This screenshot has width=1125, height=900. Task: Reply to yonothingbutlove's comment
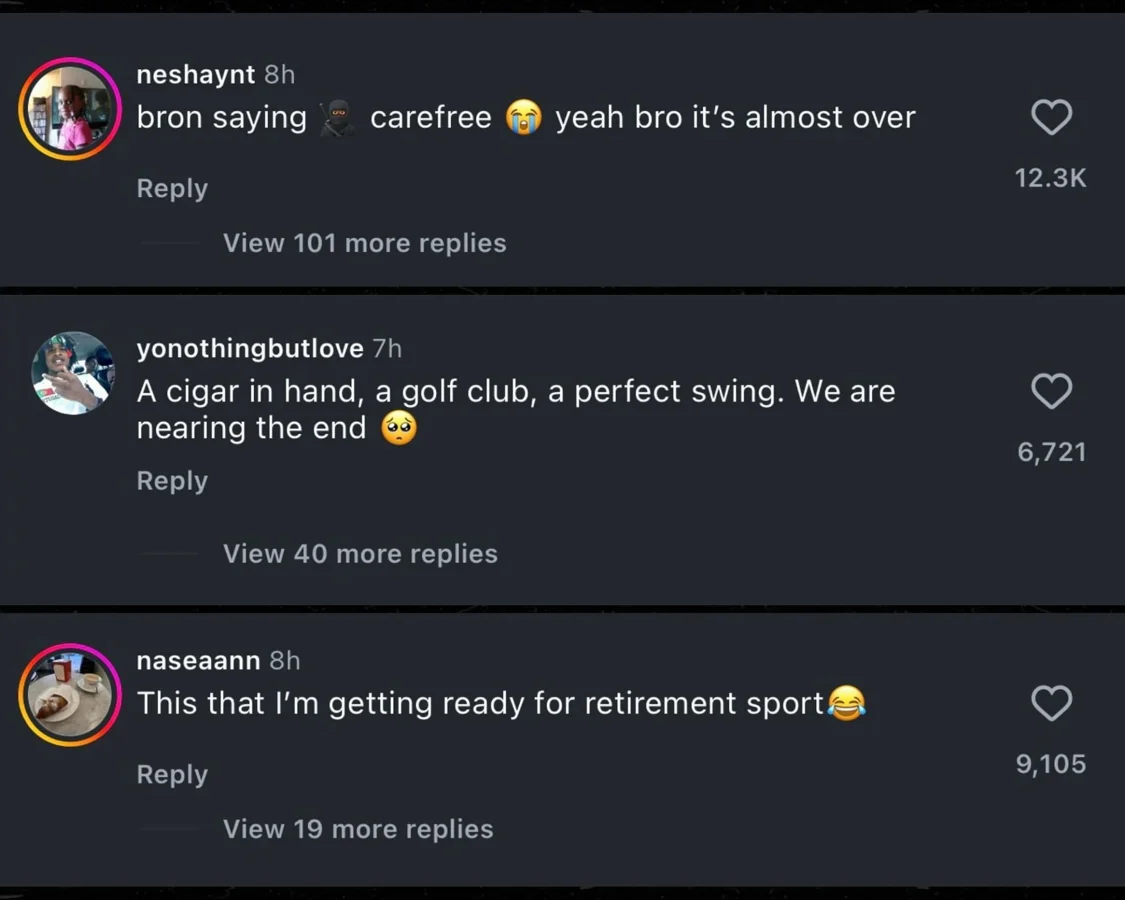[172, 481]
